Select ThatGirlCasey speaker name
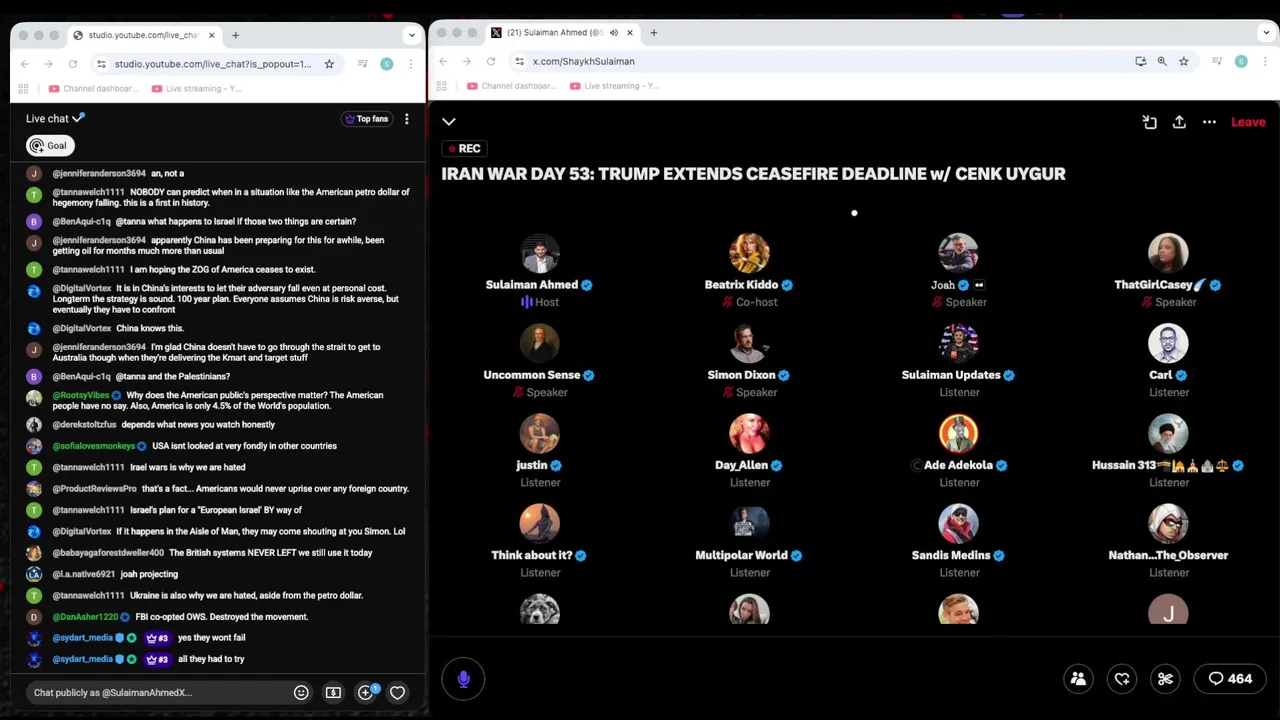This screenshot has width=1280, height=720. (1161, 285)
